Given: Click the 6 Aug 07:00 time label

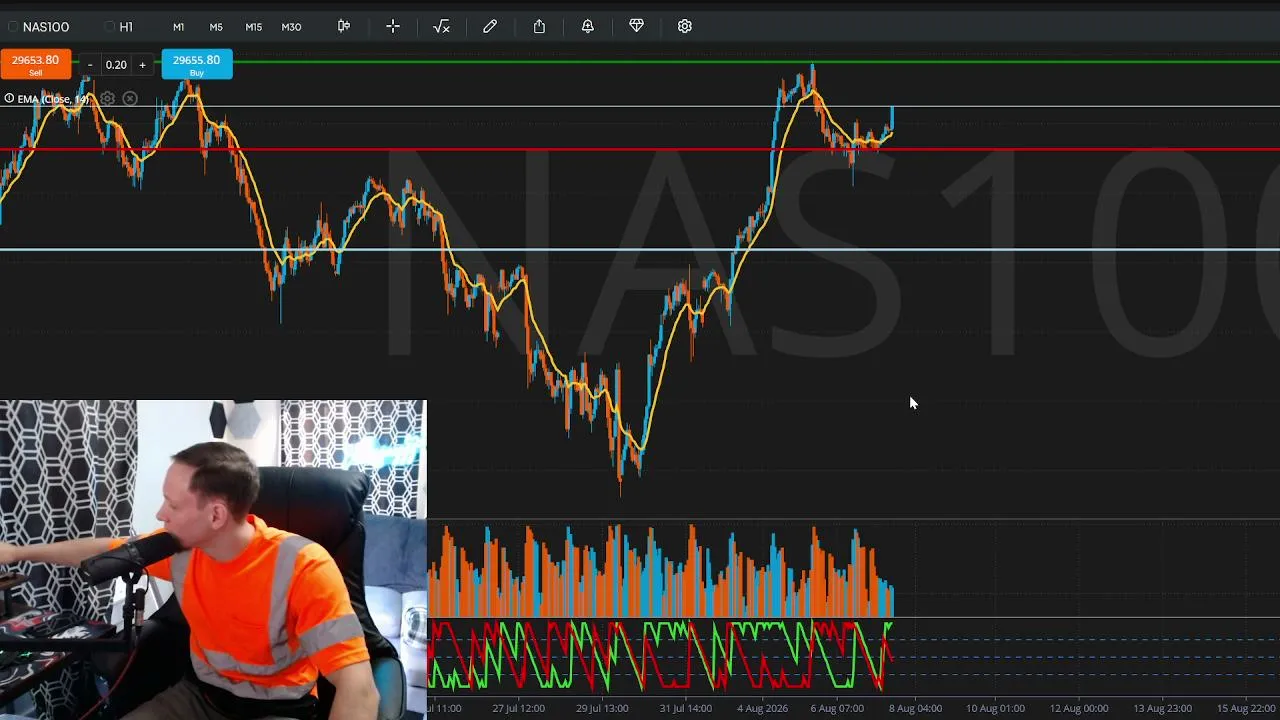Looking at the screenshot, I should 837,708.
